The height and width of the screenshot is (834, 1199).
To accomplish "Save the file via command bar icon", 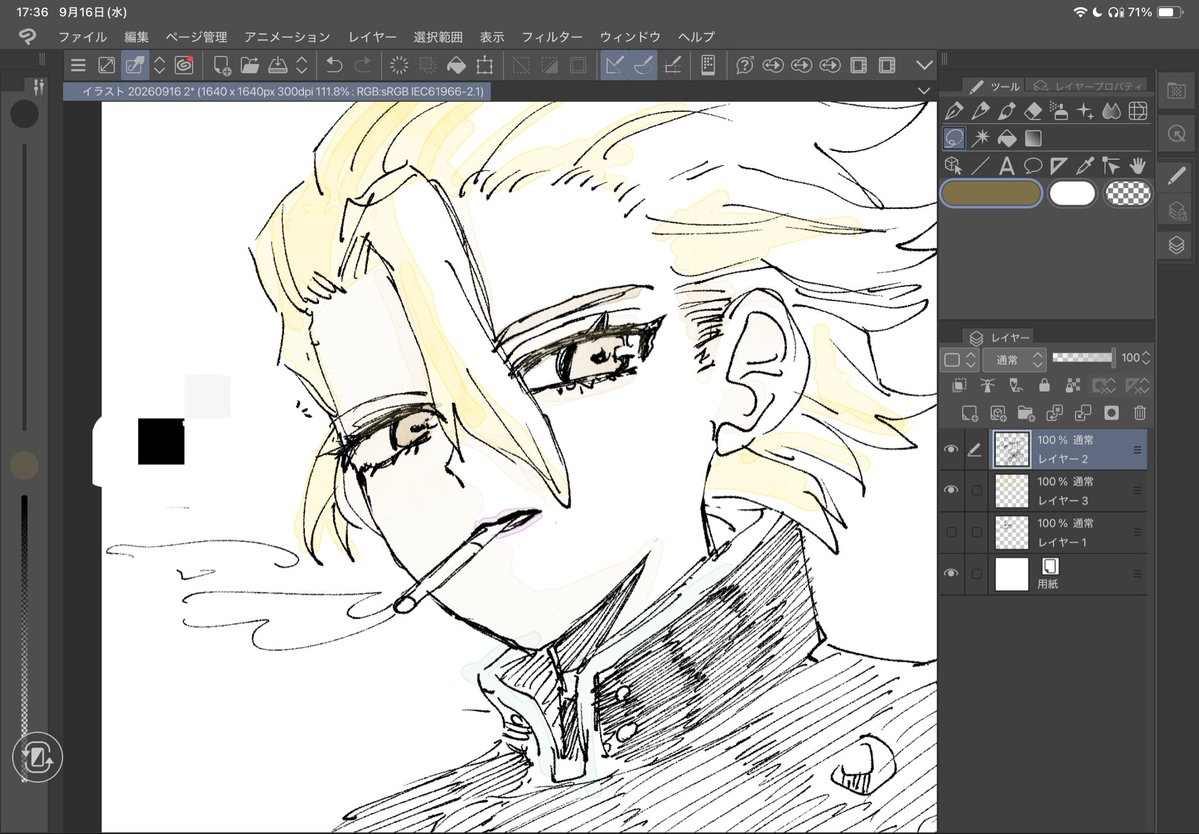I will pyautogui.click(x=278, y=65).
